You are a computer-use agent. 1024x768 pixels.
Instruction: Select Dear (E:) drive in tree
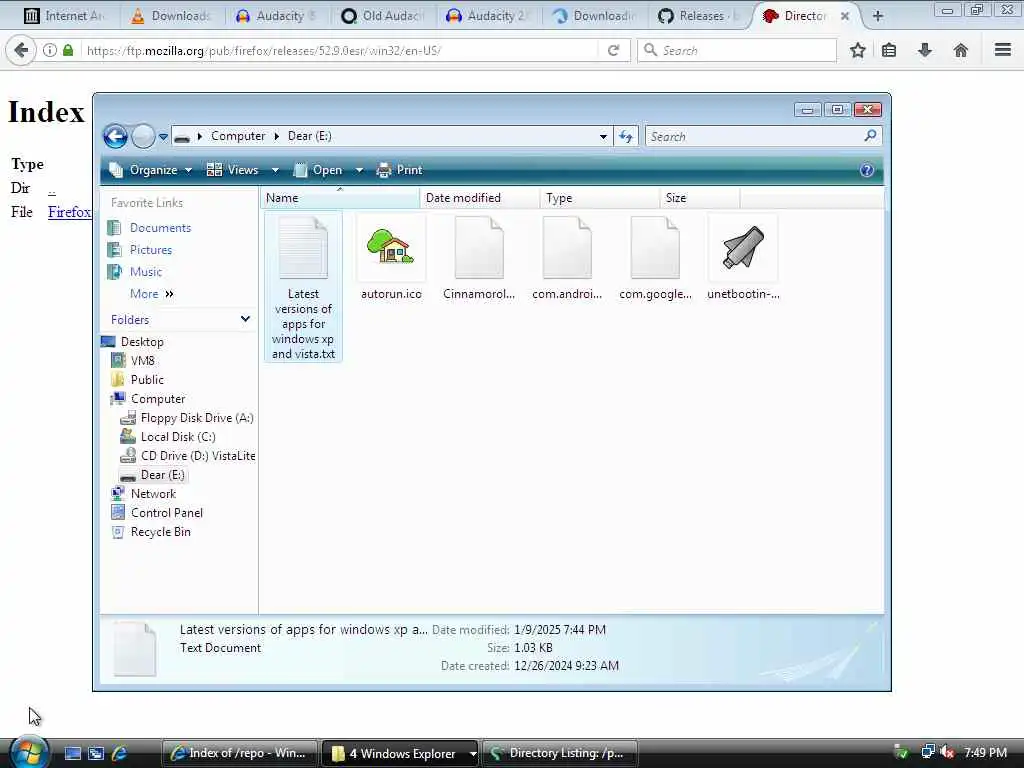pos(163,475)
